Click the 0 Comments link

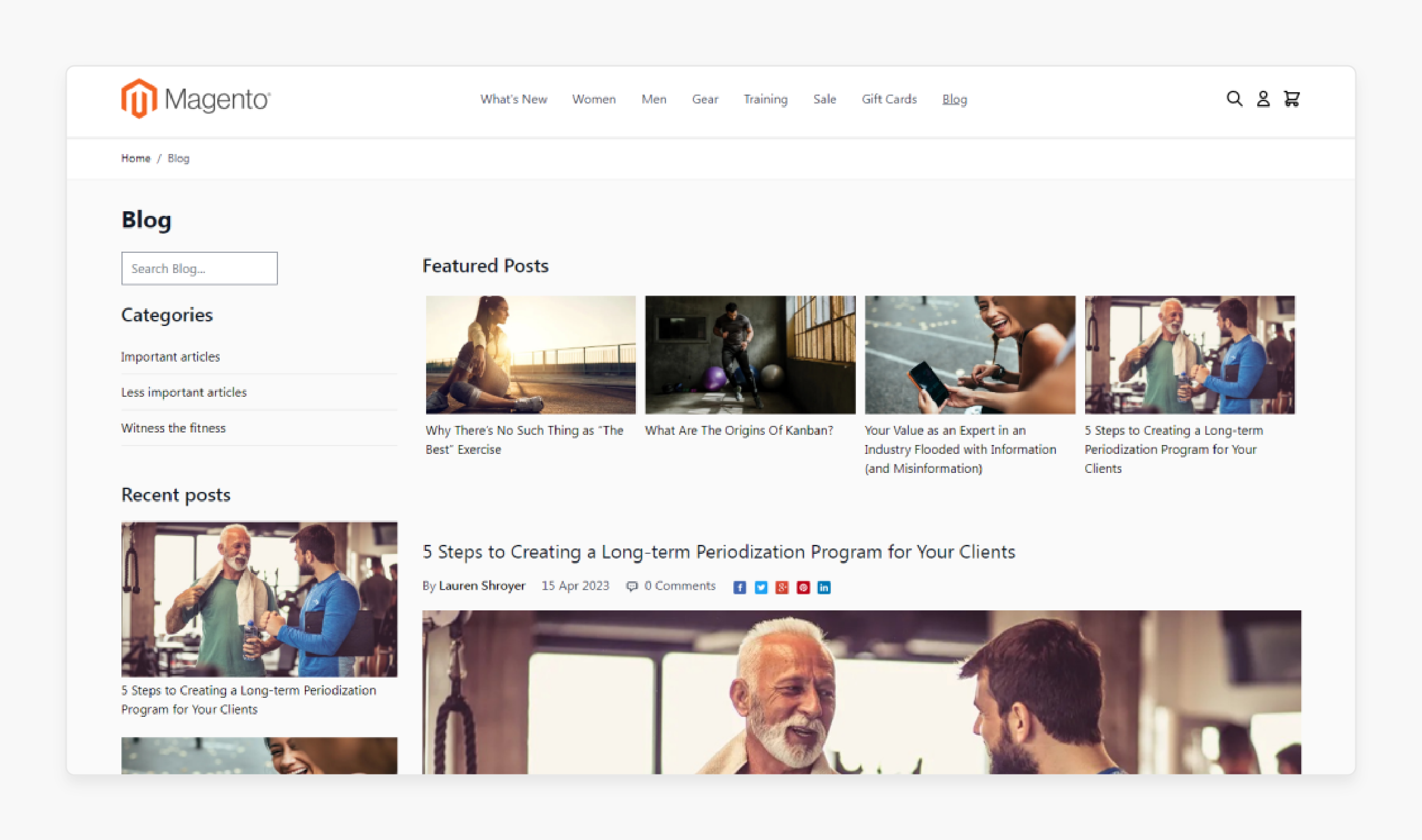[x=679, y=586]
